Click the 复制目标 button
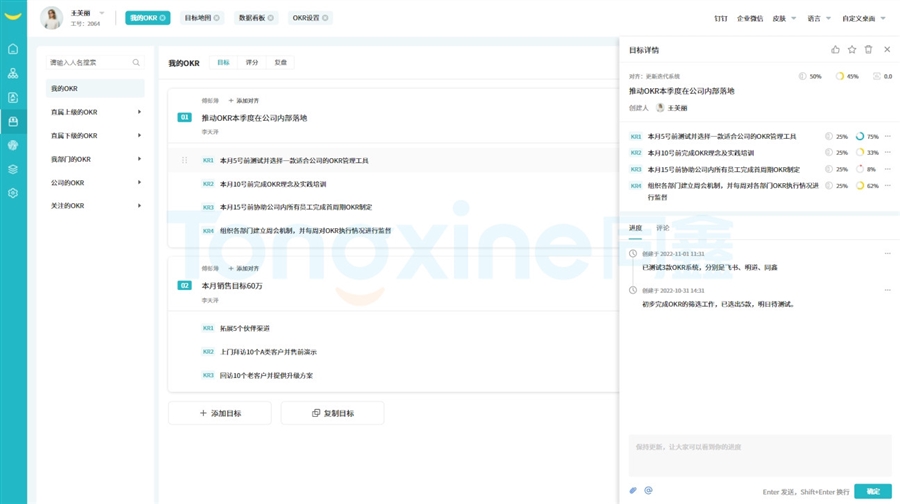The height and width of the screenshot is (504, 900). coord(332,413)
